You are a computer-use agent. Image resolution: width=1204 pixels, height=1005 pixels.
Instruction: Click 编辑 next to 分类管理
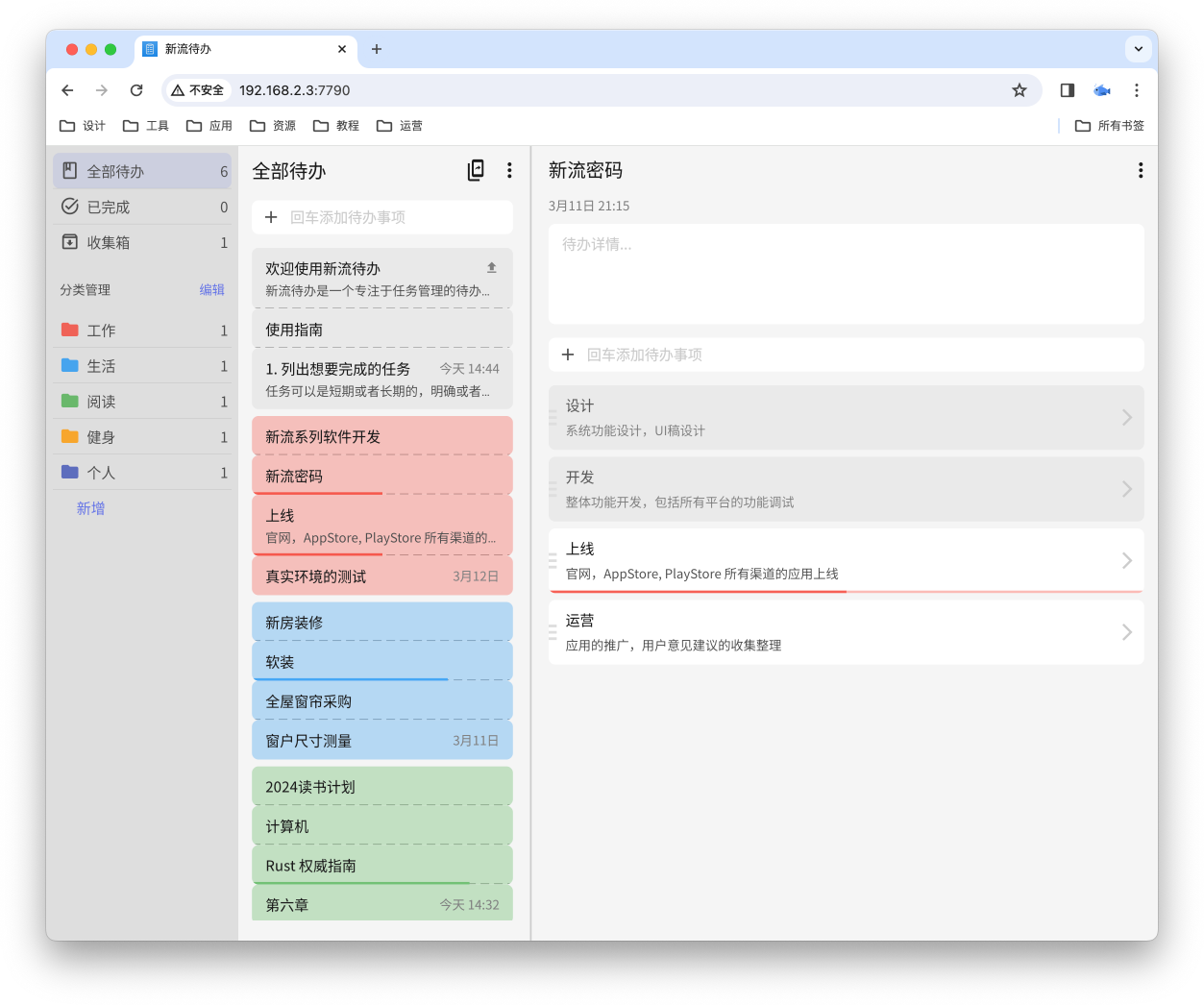(x=212, y=289)
